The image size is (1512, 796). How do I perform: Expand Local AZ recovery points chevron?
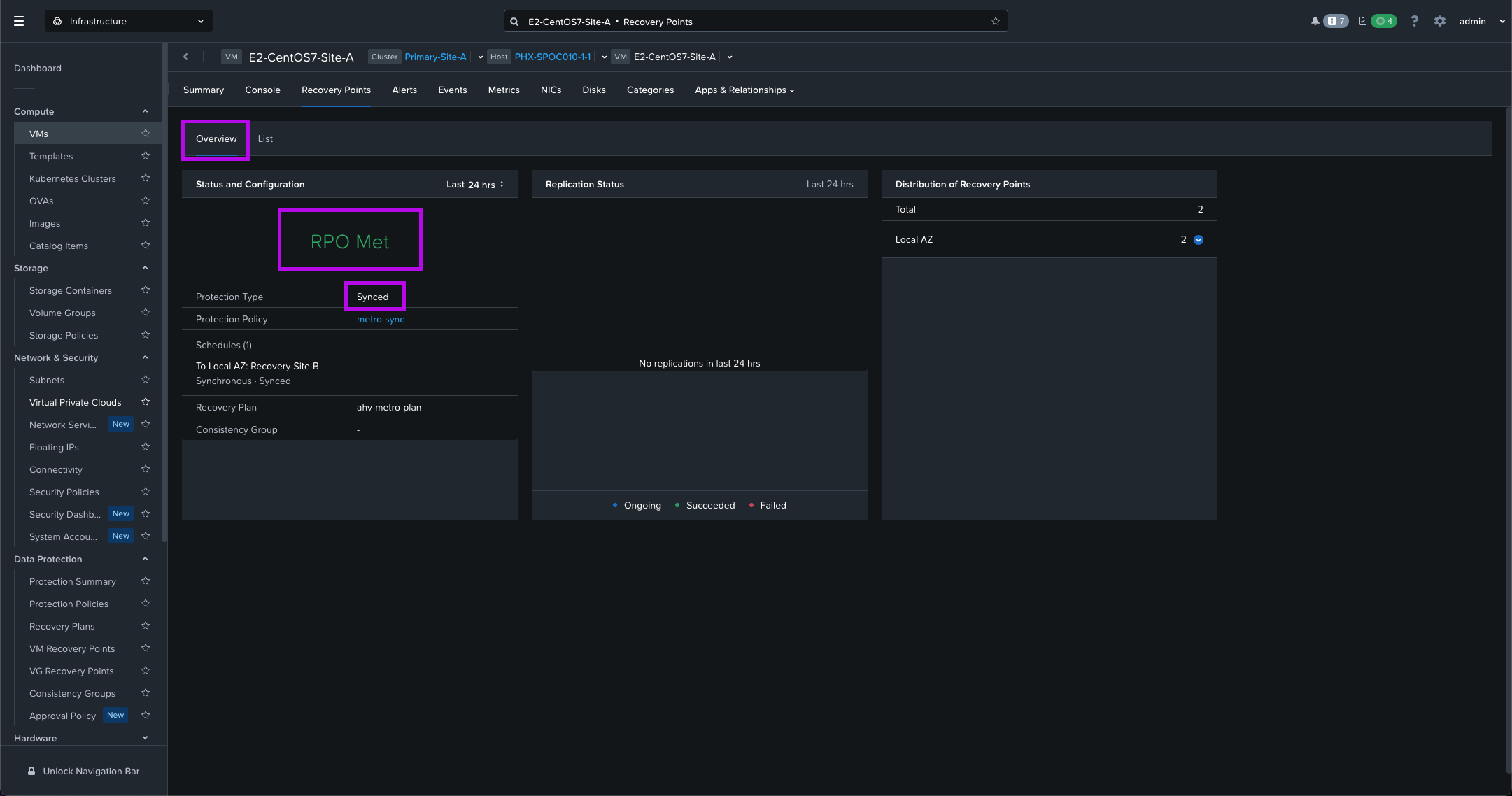1199,240
